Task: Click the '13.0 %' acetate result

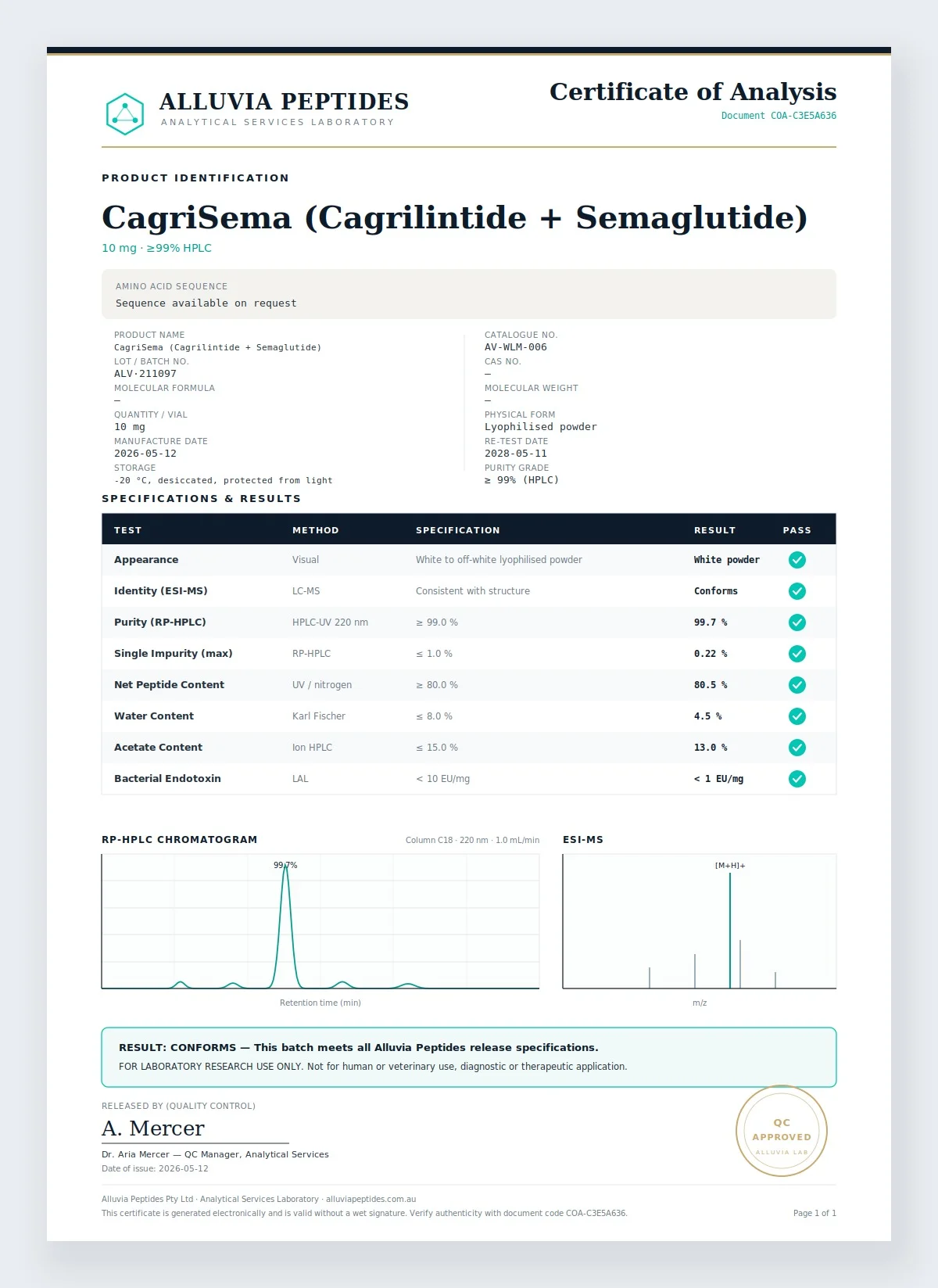Action: (x=711, y=748)
